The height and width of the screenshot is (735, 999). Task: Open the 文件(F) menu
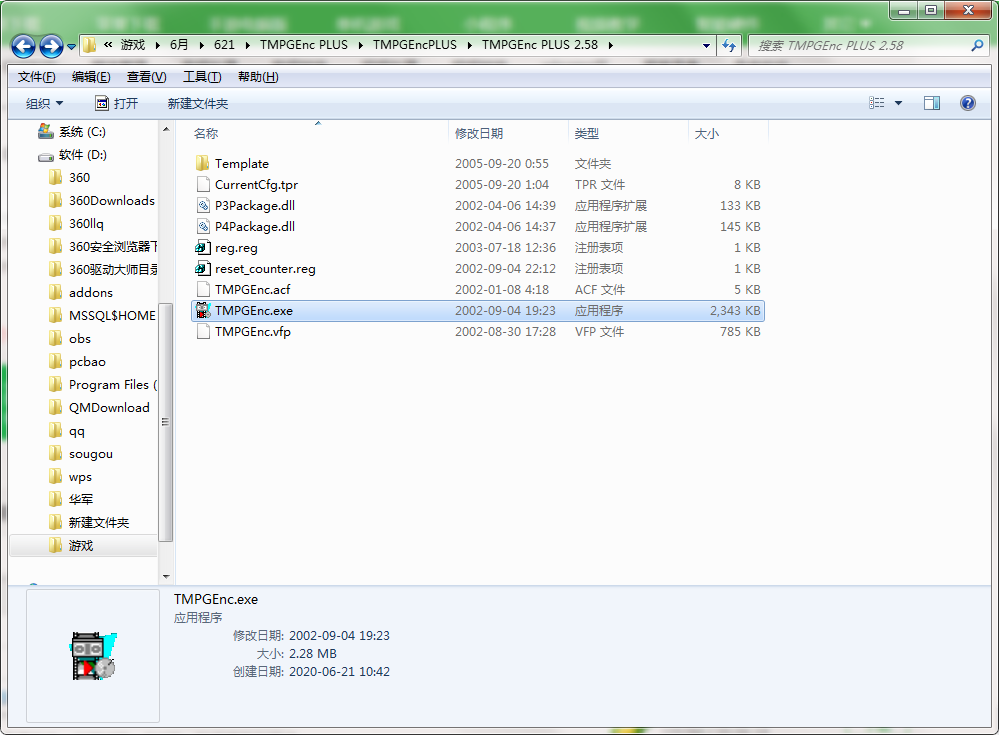pyautogui.click(x=36, y=77)
